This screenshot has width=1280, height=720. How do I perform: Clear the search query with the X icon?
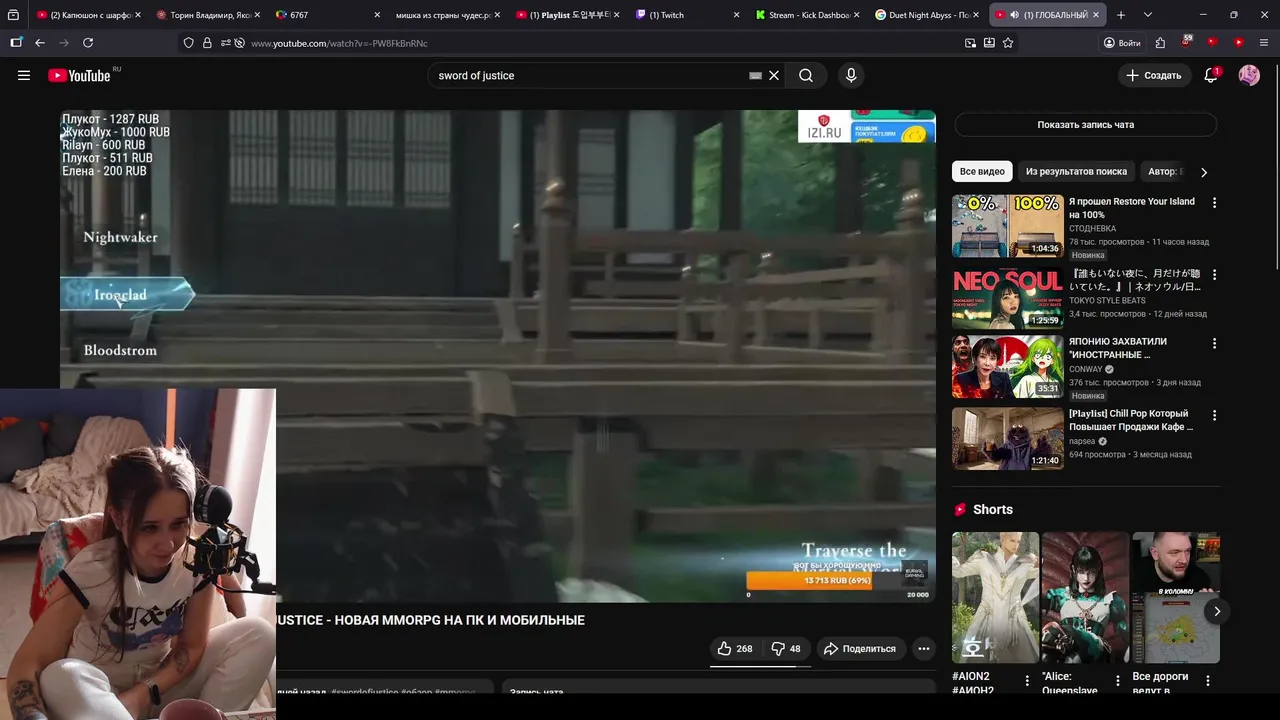pyautogui.click(x=774, y=75)
